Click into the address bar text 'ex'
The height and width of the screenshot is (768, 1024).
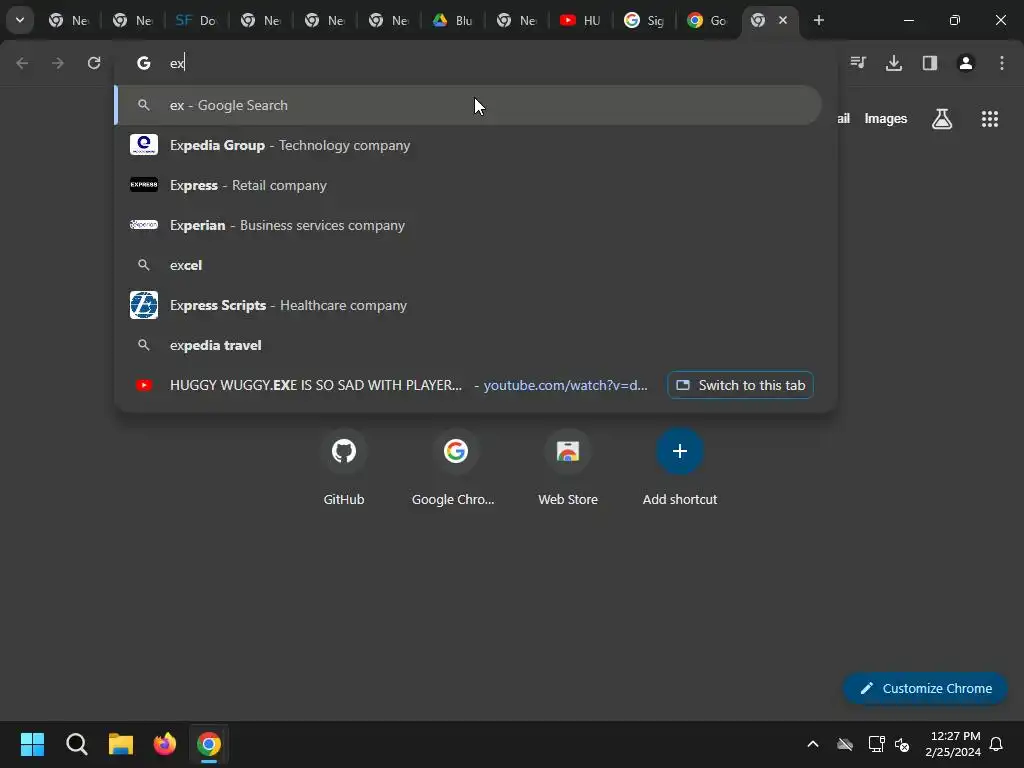click(x=177, y=63)
